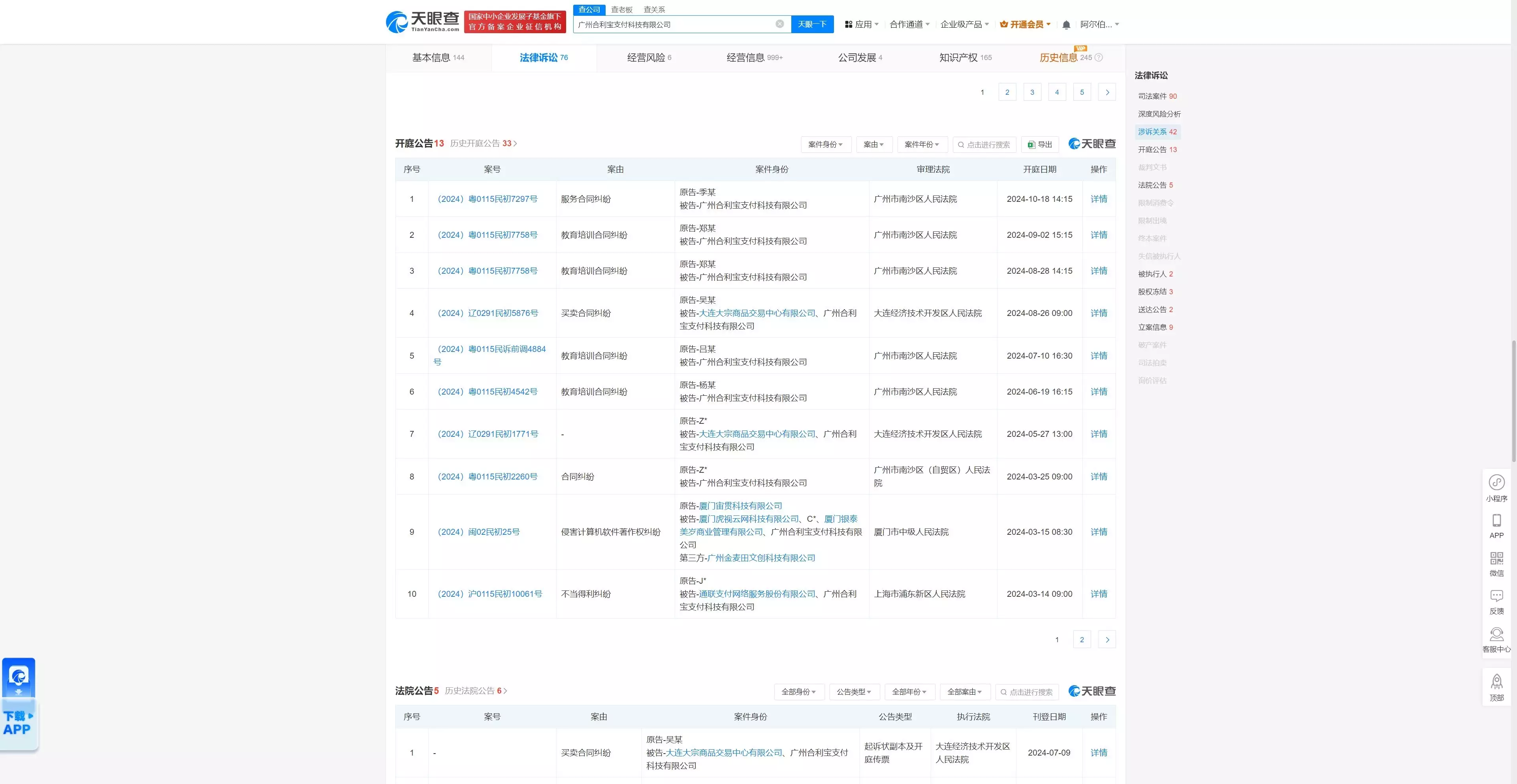Jump to 深度风险分析 in sidebar
The width and height of the screenshot is (1517, 784).
(1159, 114)
